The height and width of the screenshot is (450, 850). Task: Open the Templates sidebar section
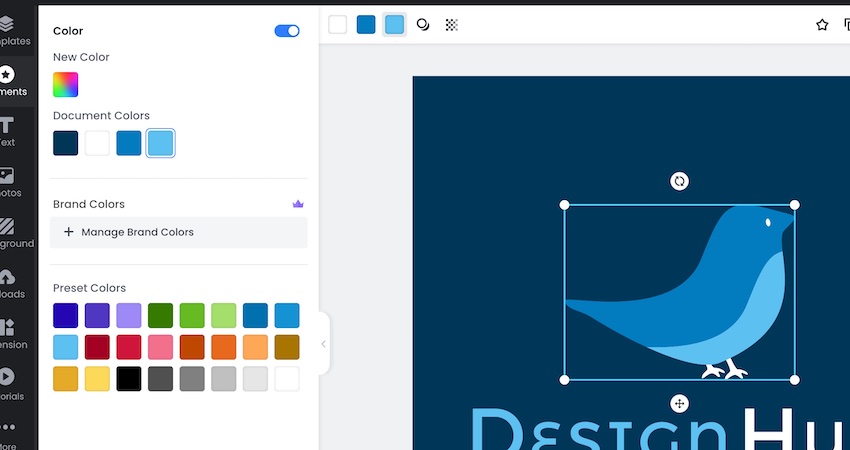pyautogui.click(x=13, y=30)
